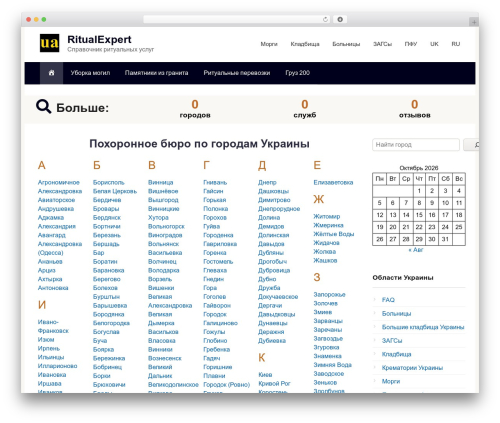Switch language to UK
Viewport: 500px width, 423px height.
(x=434, y=44)
